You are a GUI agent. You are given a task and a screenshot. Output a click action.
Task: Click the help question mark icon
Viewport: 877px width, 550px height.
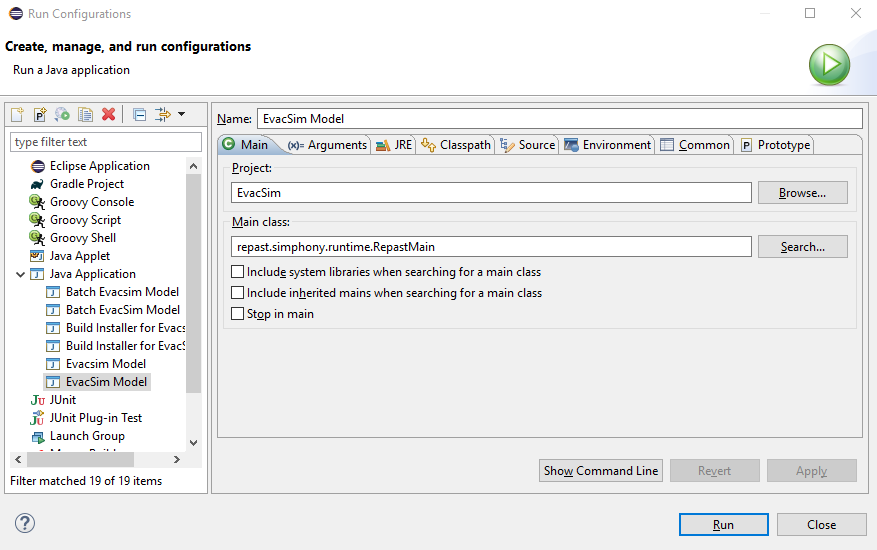pos(25,523)
